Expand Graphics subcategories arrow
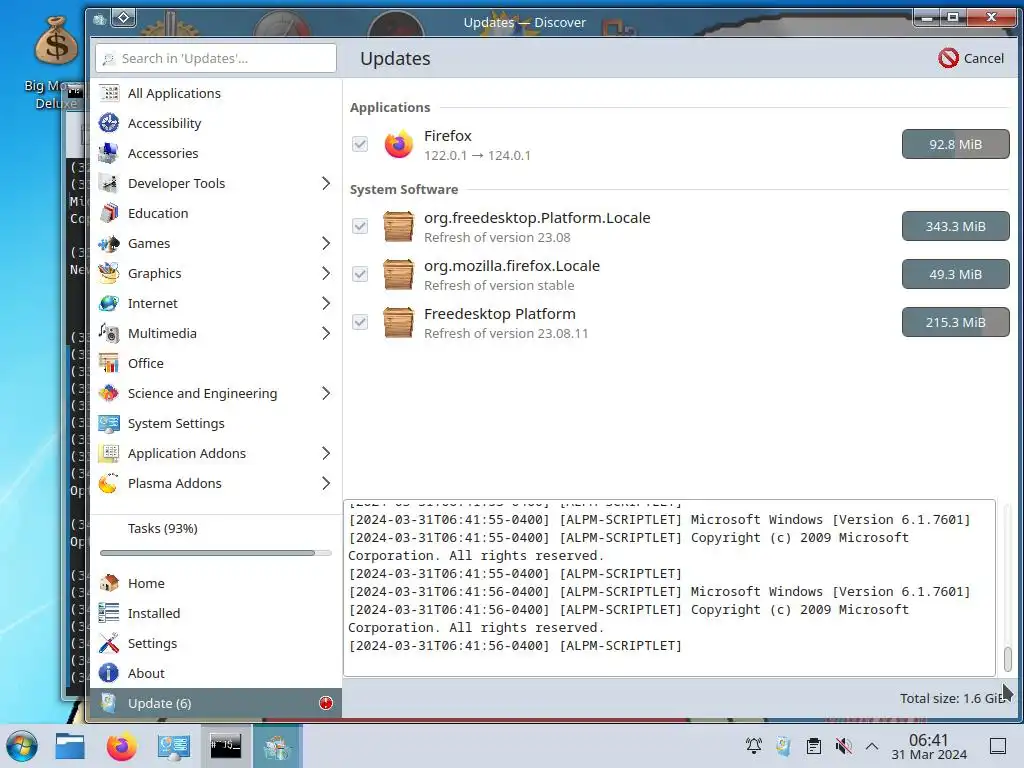The width and height of the screenshot is (1024, 768). pyautogui.click(x=326, y=274)
